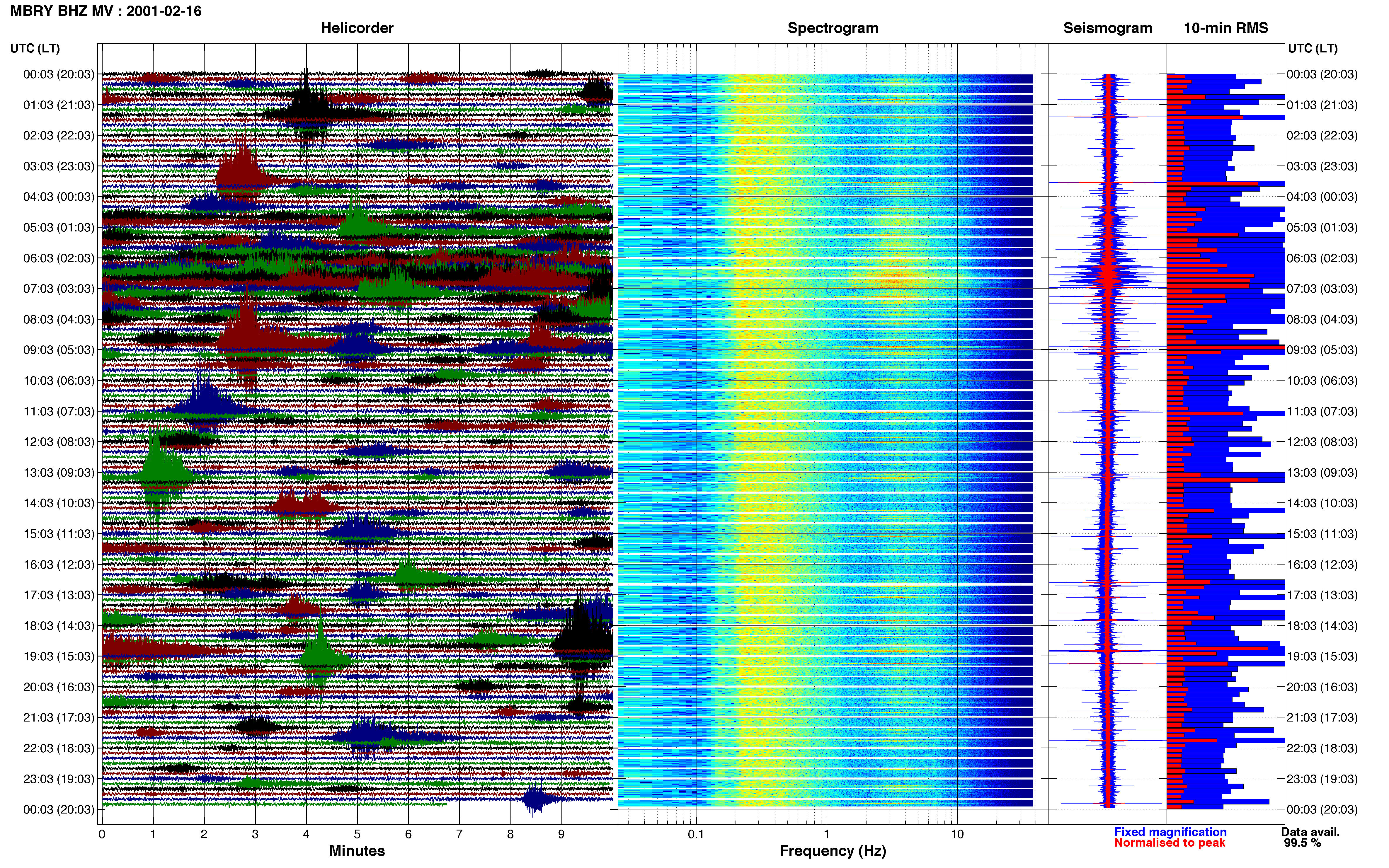Click the 'Frequency (Hz)' axis title
Image resolution: width=1389 pixels, height=868 pixels.
[833, 851]
